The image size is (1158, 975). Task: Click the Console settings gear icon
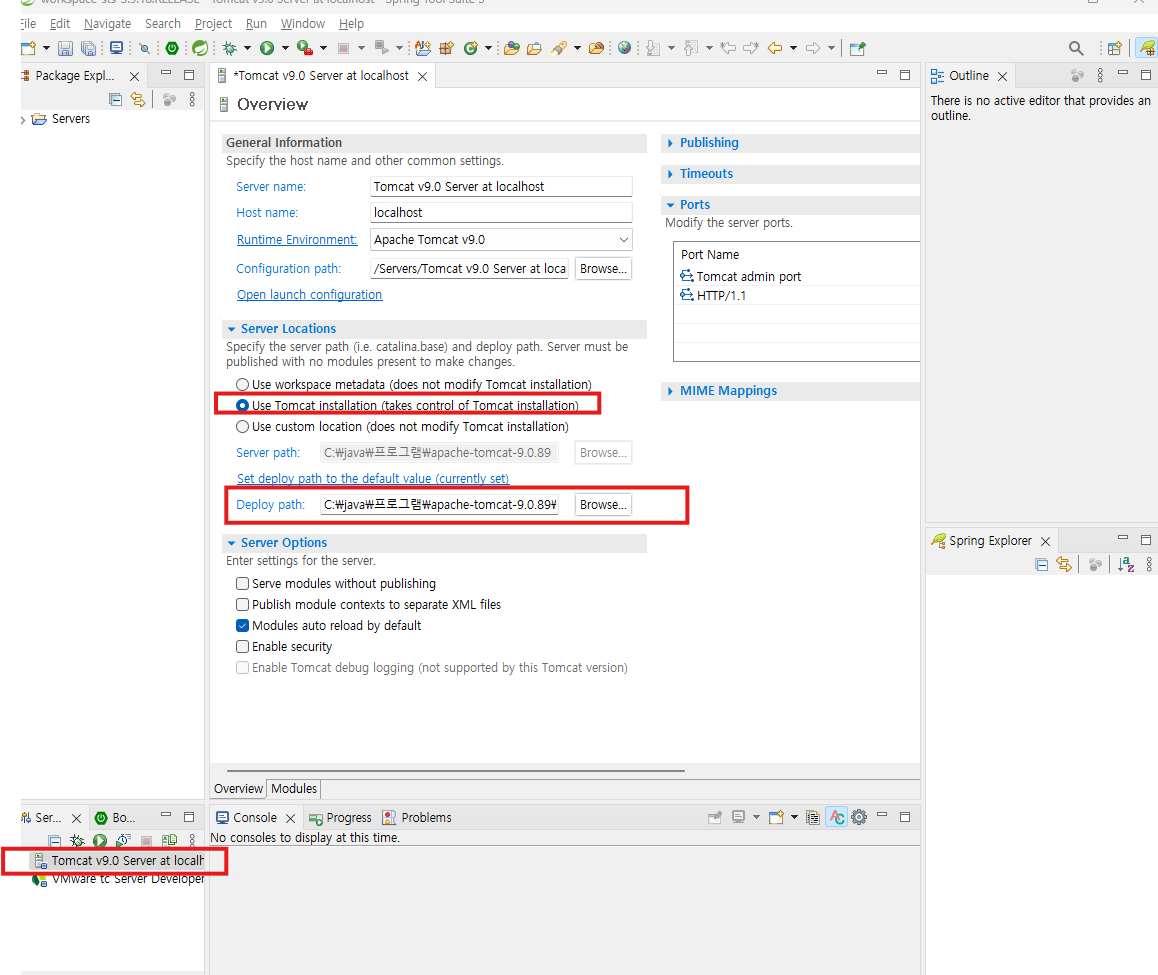[859, 818]
